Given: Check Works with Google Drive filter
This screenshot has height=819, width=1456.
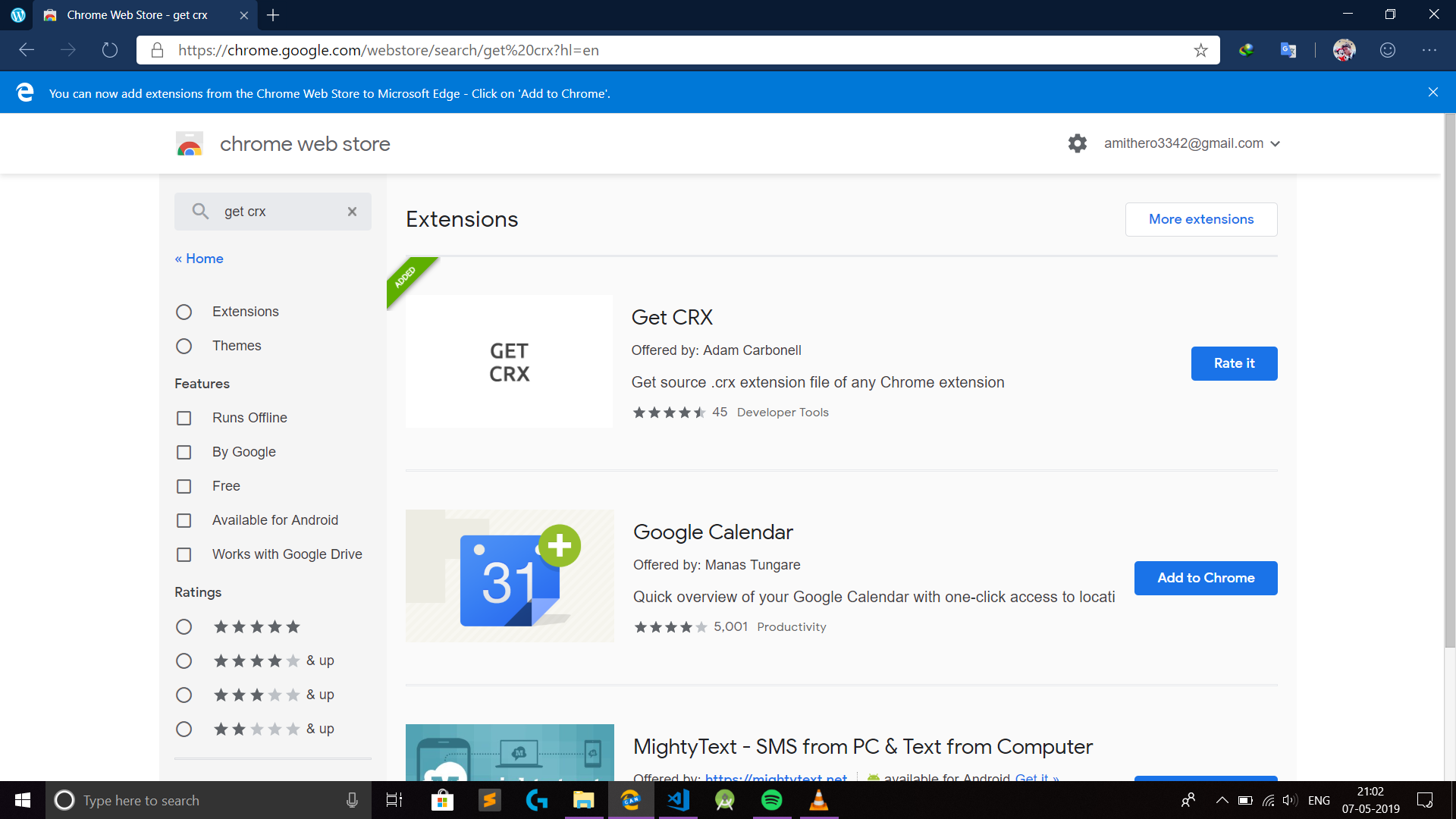Looking at the screenshot, I should [x=184, y=554].
